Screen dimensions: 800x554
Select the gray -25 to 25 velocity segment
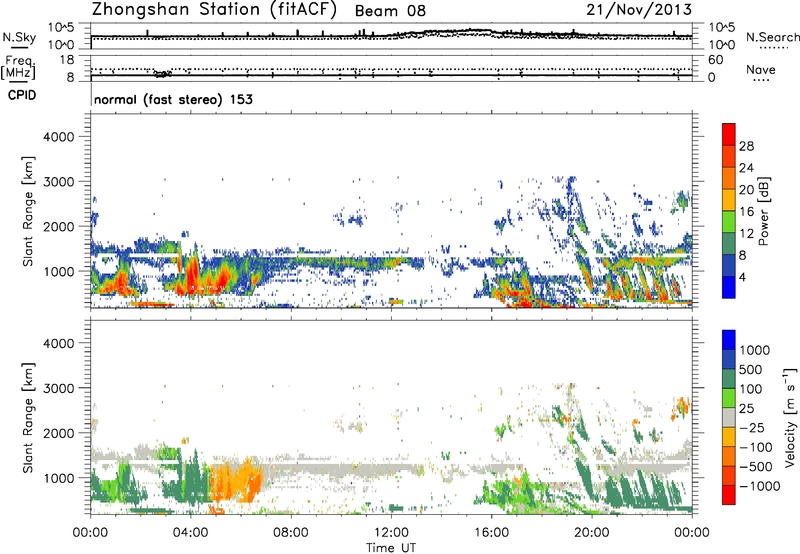click(729, 417)
